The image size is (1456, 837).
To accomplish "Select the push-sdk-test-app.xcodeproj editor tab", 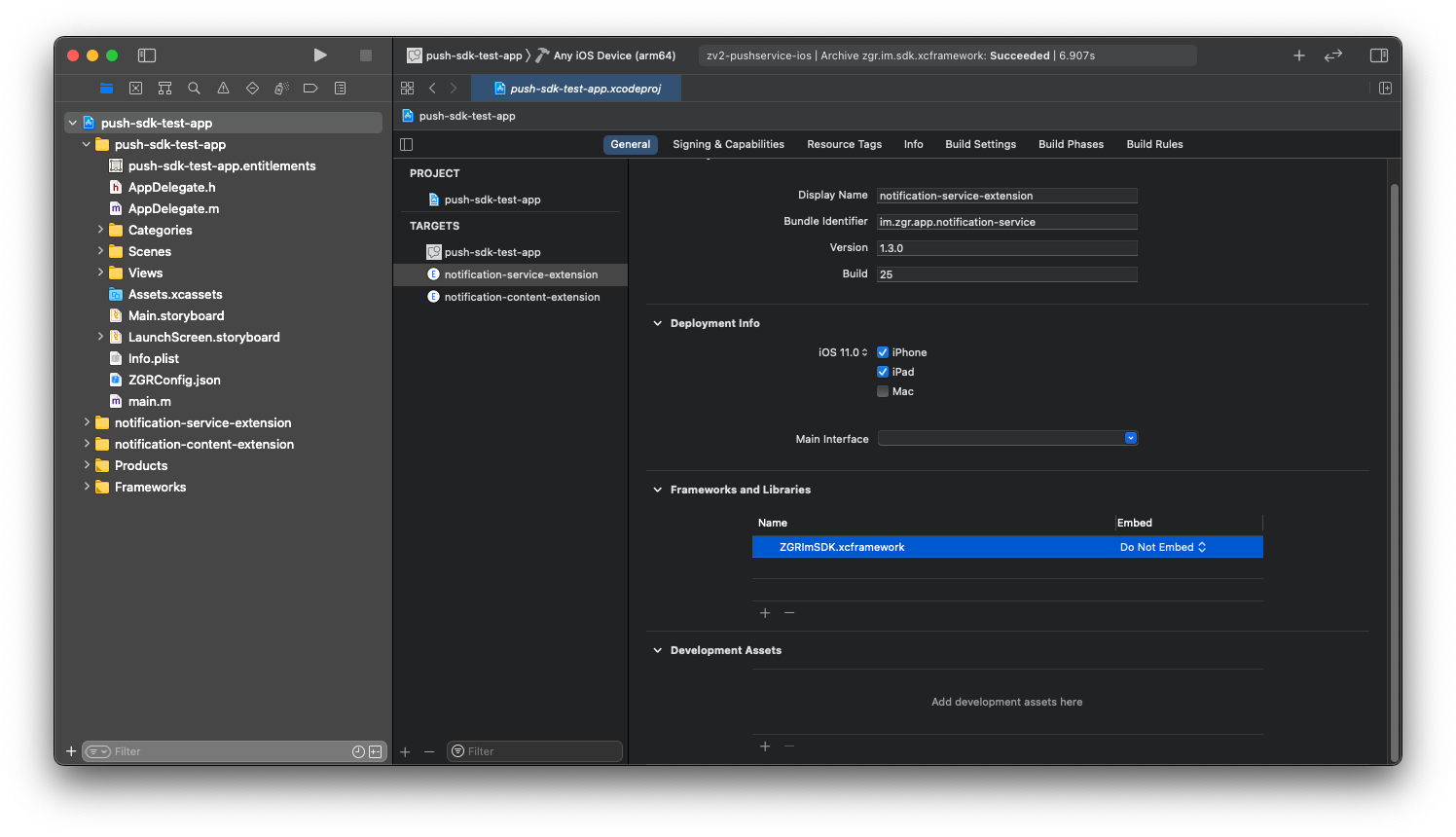I will point(576,89).
